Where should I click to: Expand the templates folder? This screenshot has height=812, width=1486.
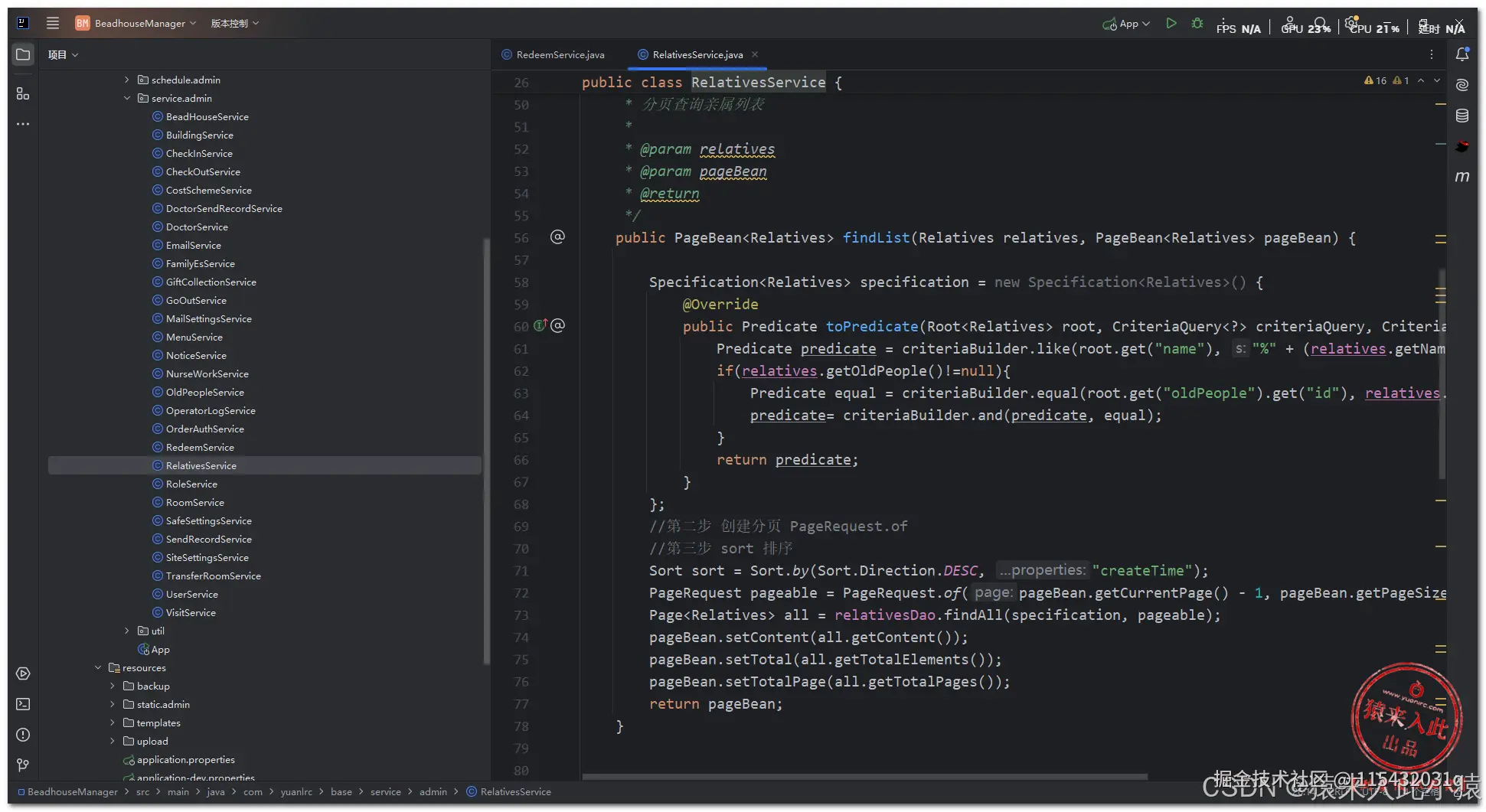pyautogui.click(x=113, y=722)
